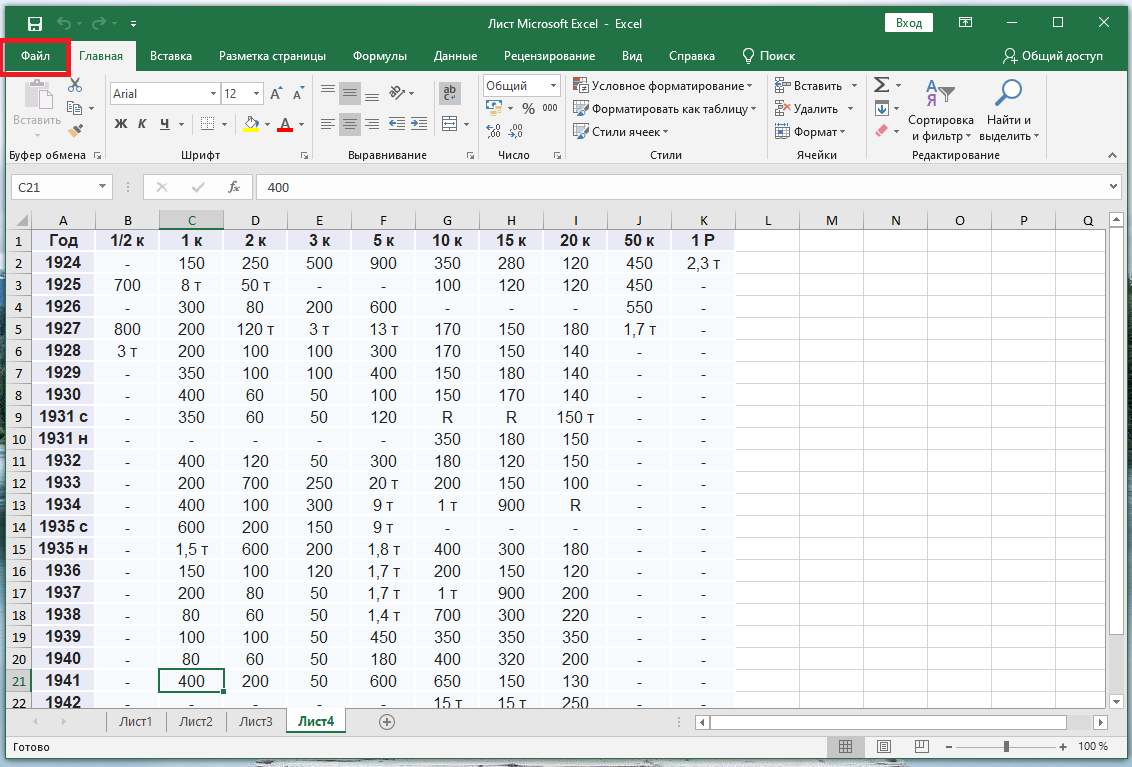
Task: Click the Fill down arrow icon
Action: [881, 108]
